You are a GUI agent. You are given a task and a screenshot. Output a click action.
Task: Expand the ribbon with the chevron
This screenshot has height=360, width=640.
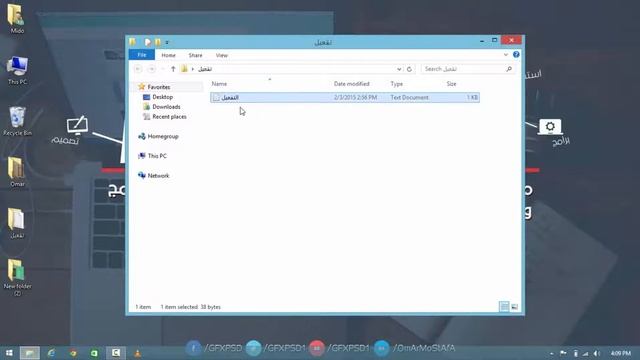click(x=506, y=55)
